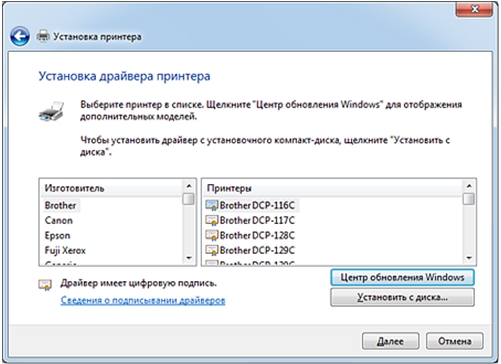The image size is (501, 364).
Task: Click the Brother DCP-128C driver icon
Action: [x=212, y=235]
